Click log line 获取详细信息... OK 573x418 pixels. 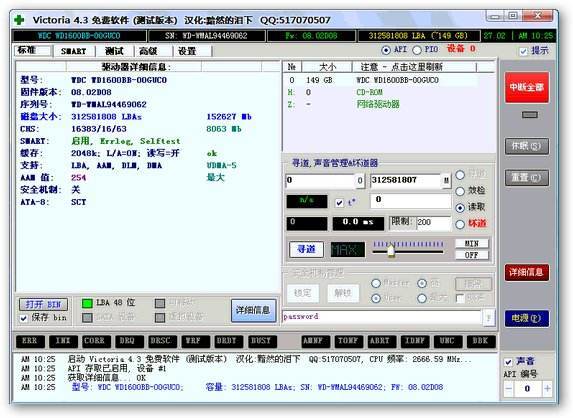click(107, 378)
